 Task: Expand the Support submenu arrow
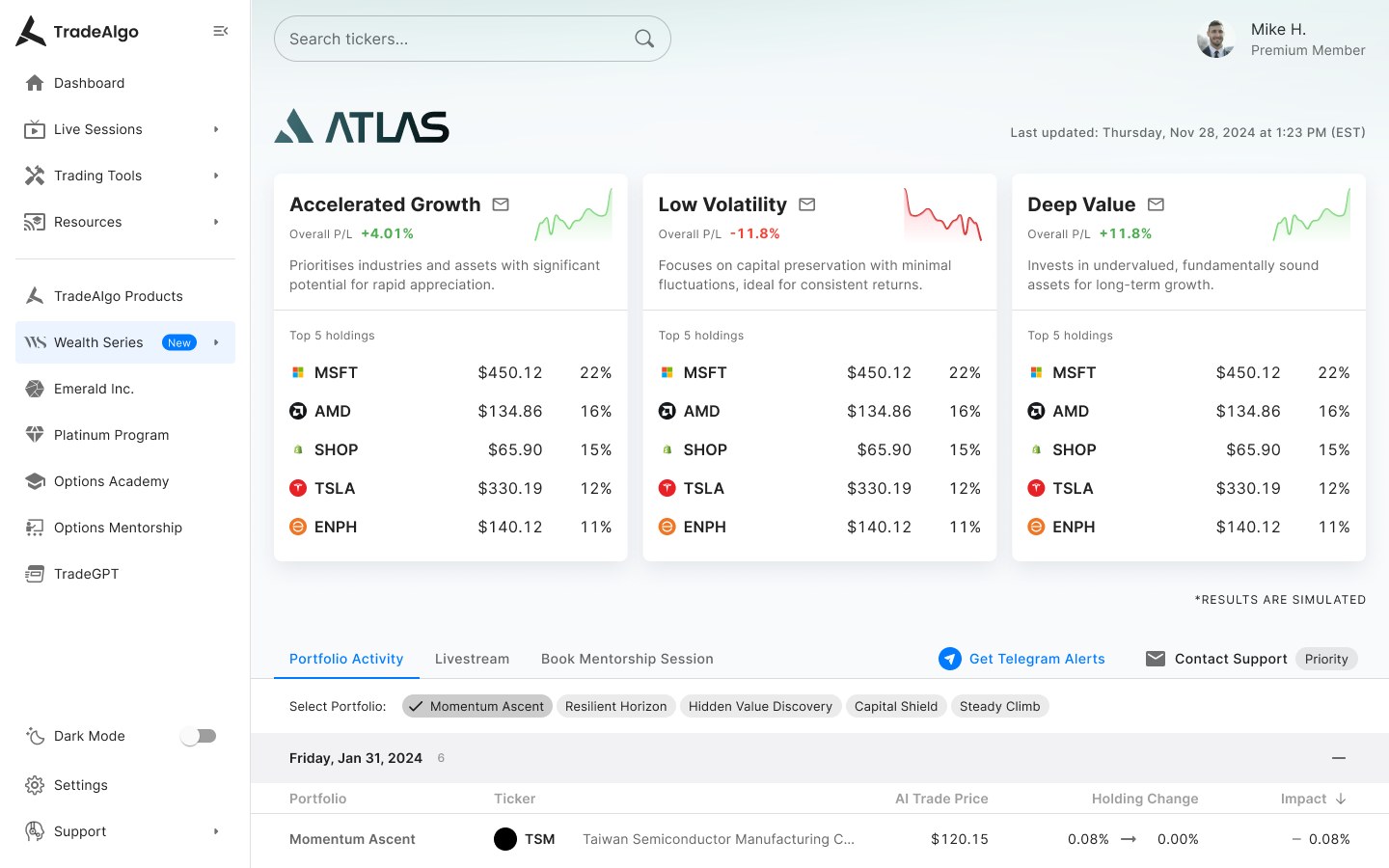216,831
